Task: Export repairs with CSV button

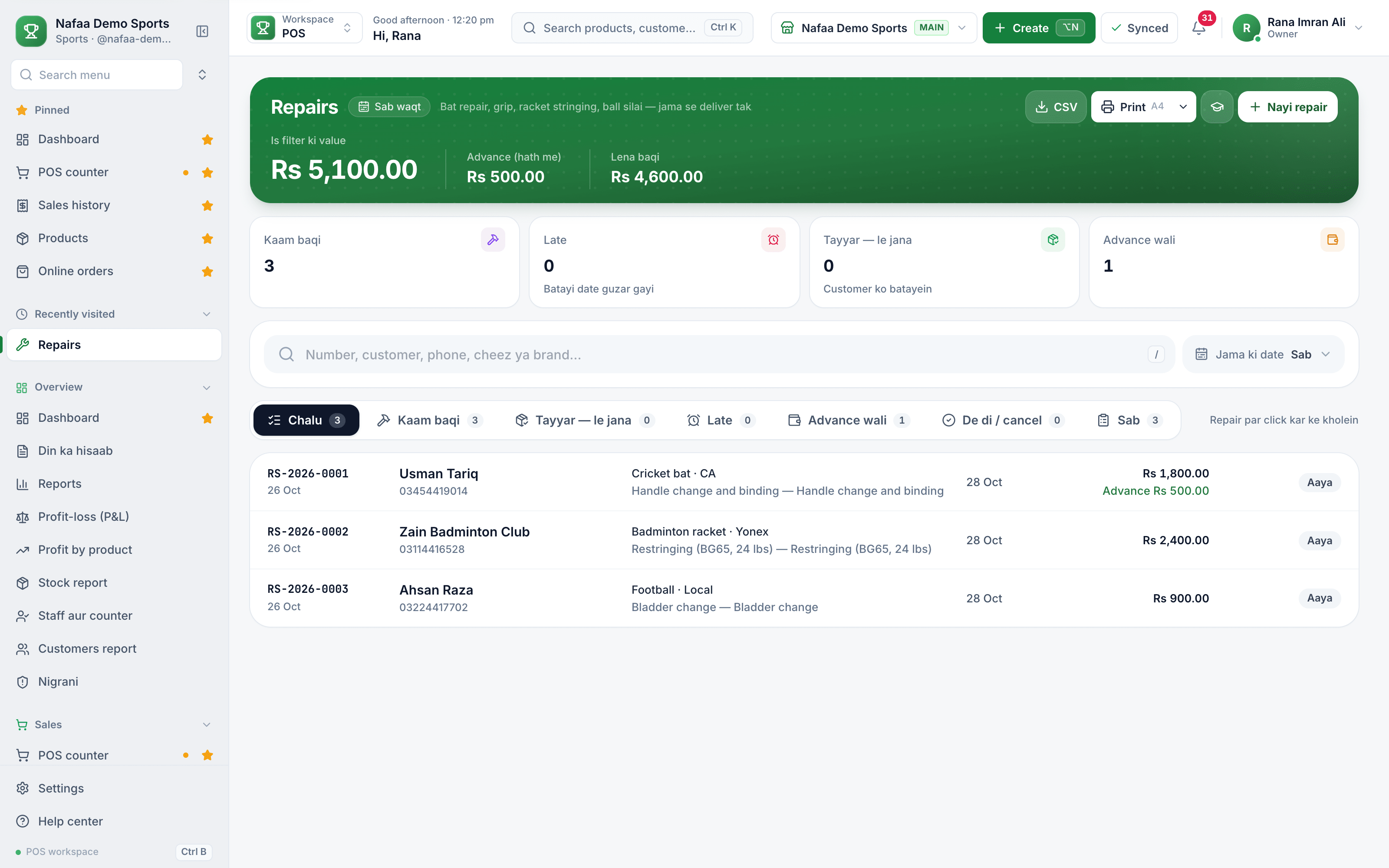Action: click(1056, 107)
